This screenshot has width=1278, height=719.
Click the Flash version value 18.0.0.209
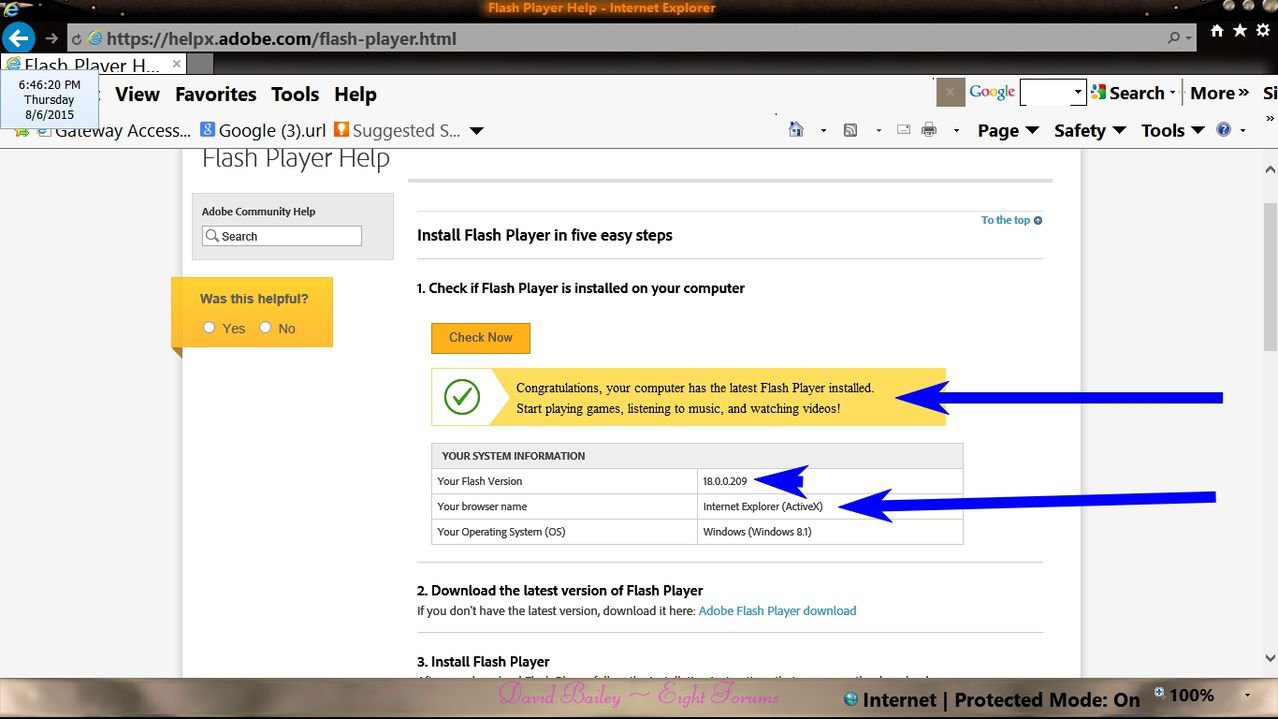(725, 481)
